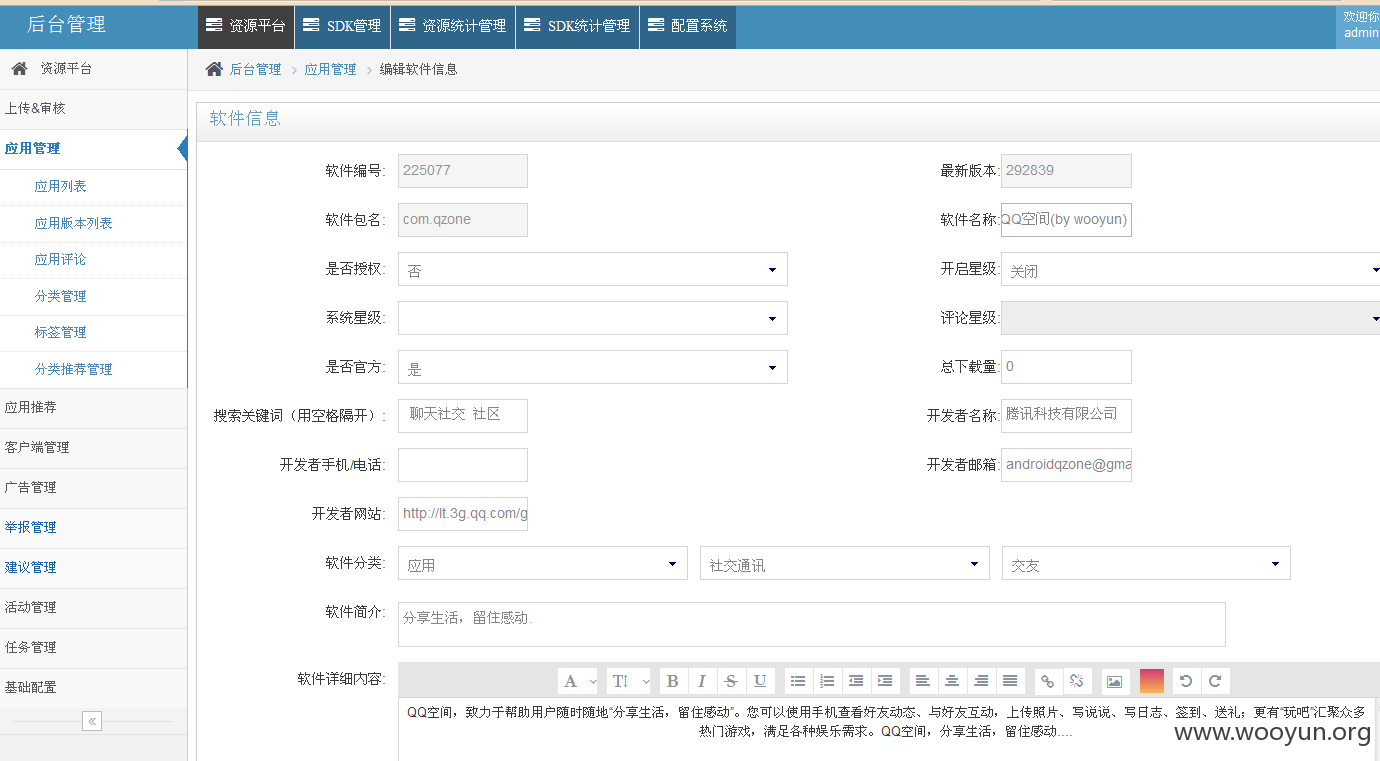Viewport: 1380px width, 761px height.
Task: Center align text in editor
Action: point(952,681)
